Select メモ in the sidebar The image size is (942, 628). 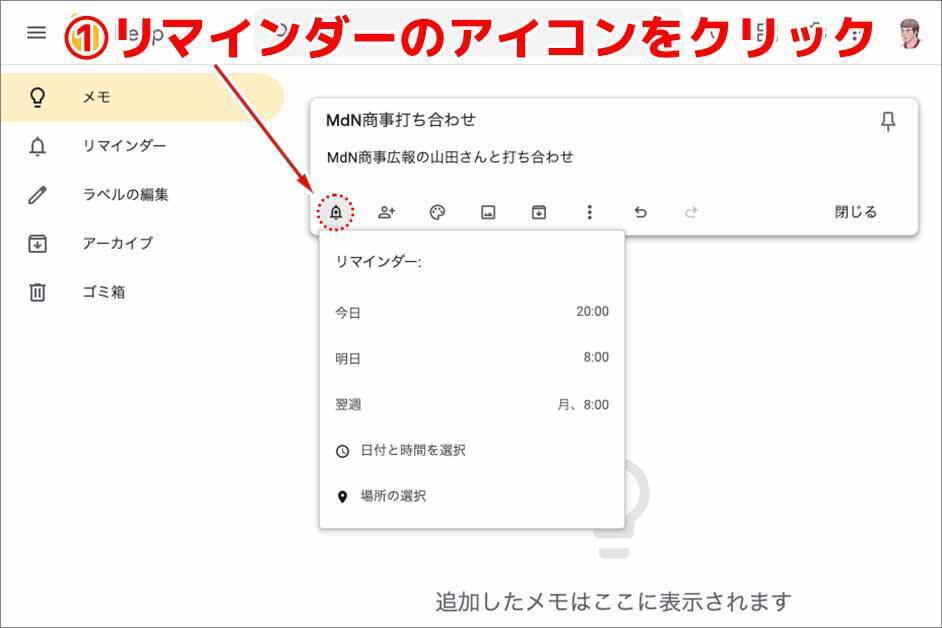(x=97, y=98)
